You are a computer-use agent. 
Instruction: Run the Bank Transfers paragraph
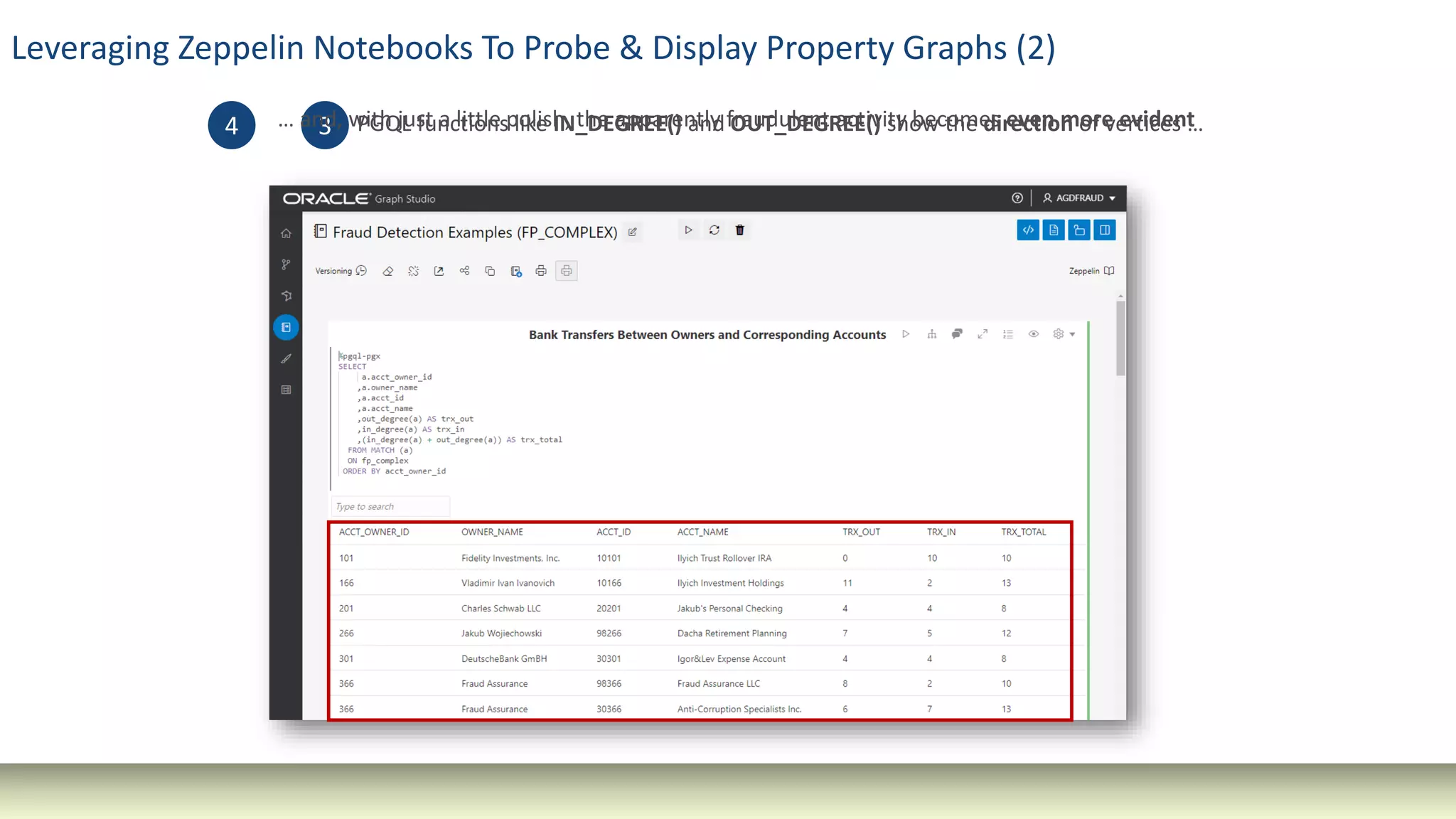pyautogui.click(x=906, y=334)
